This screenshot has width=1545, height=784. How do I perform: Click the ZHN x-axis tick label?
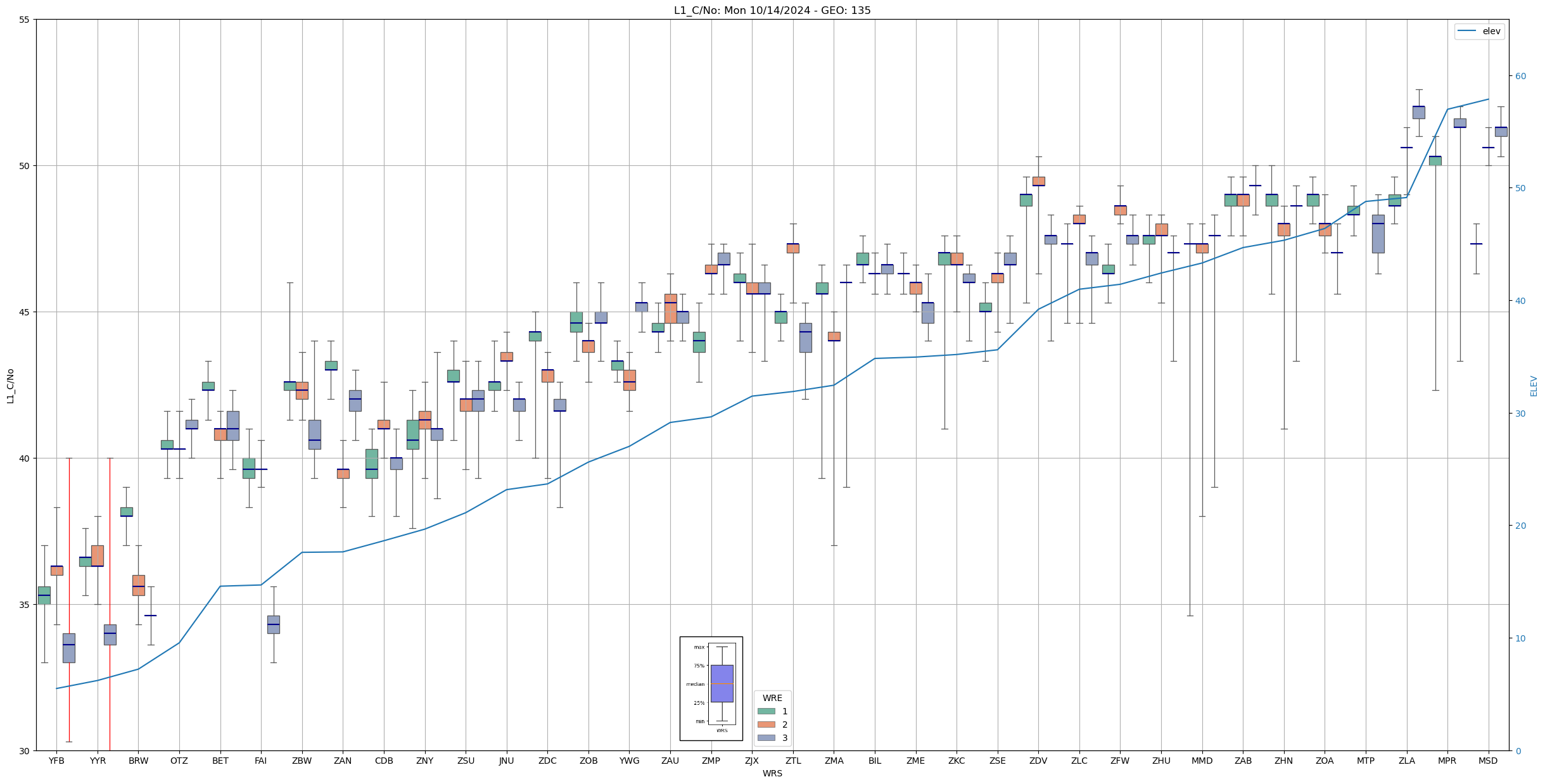[x=1284, y=761]
